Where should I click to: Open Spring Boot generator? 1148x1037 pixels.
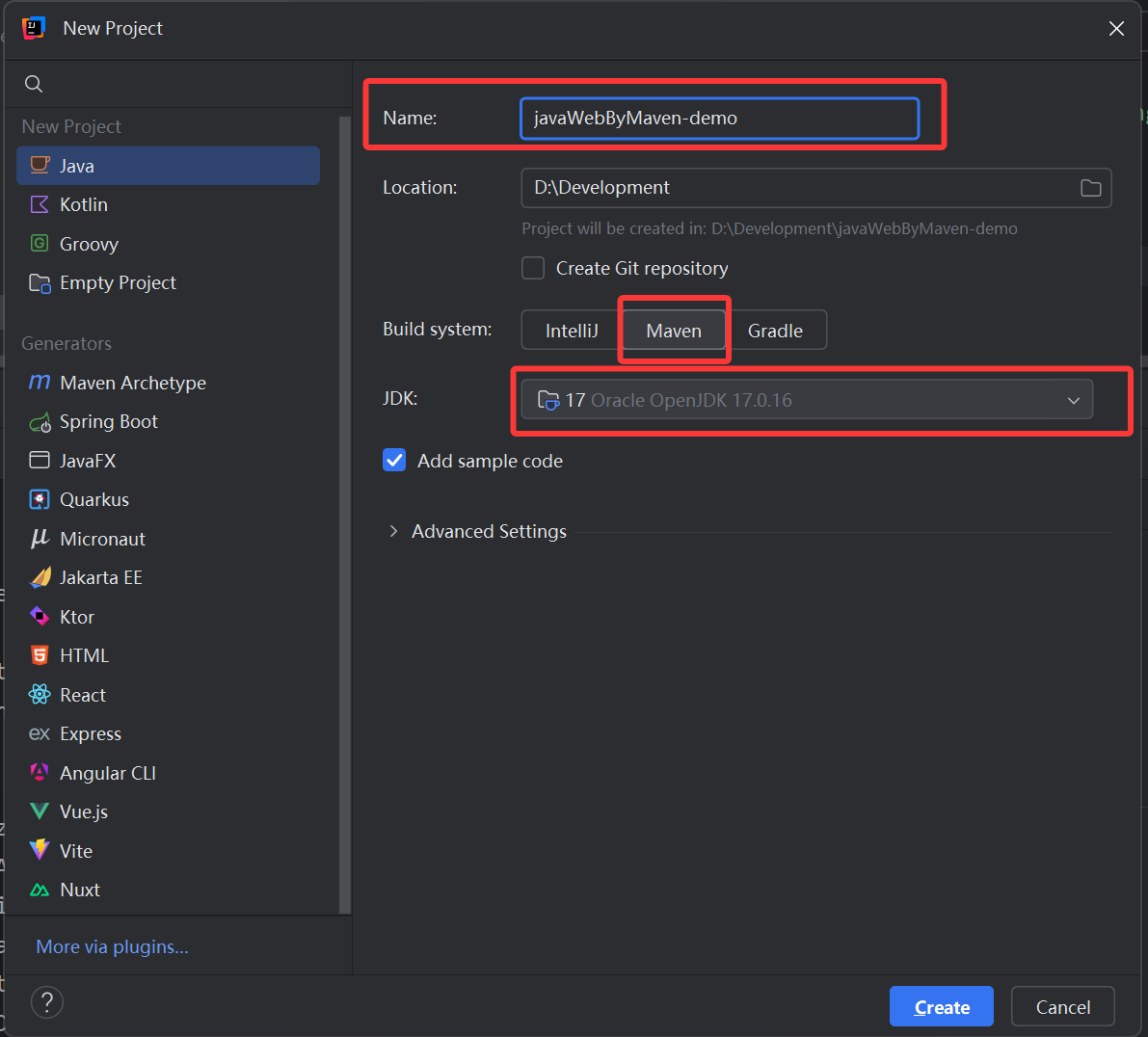168,421
